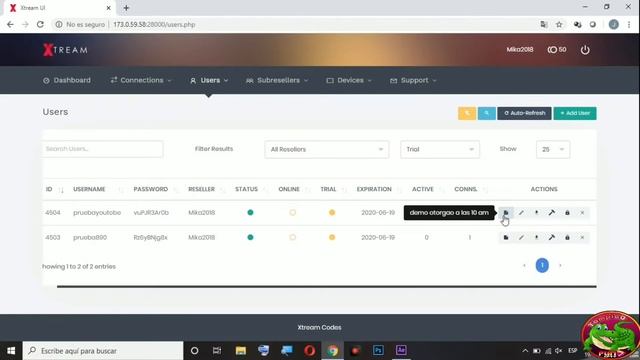Select the Xtream UI browser tab

click(60, 8)
